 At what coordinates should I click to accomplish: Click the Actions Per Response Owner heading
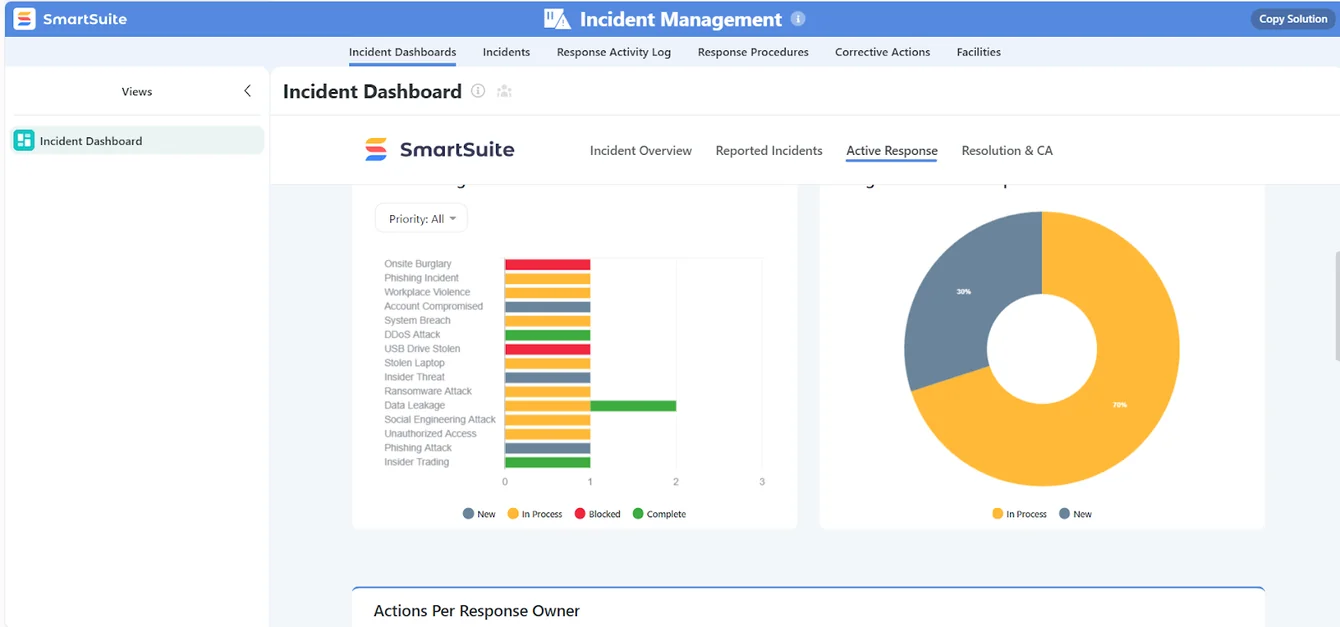coord(476,611)
